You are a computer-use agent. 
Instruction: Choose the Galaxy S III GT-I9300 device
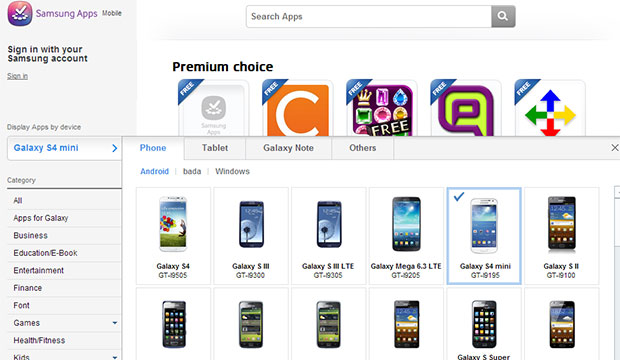tap(251, 236)
